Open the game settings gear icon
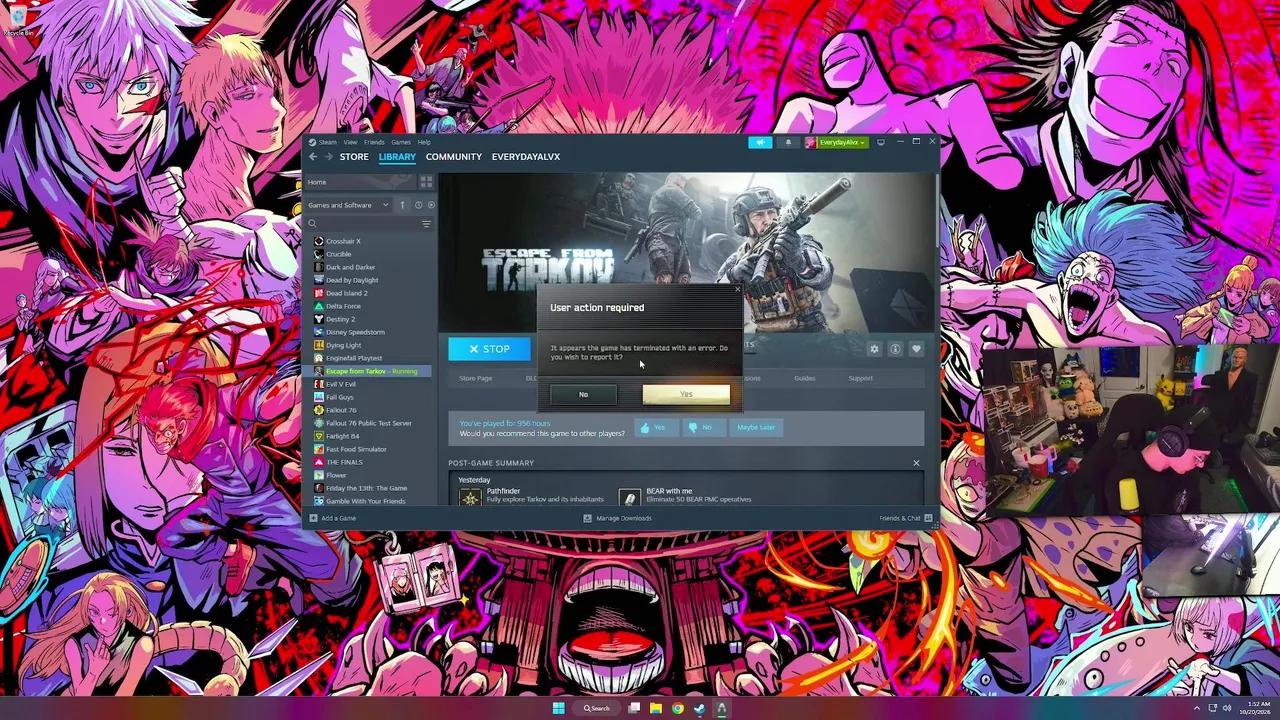Viewport: 1280px width, 720px height. (874, 349)
